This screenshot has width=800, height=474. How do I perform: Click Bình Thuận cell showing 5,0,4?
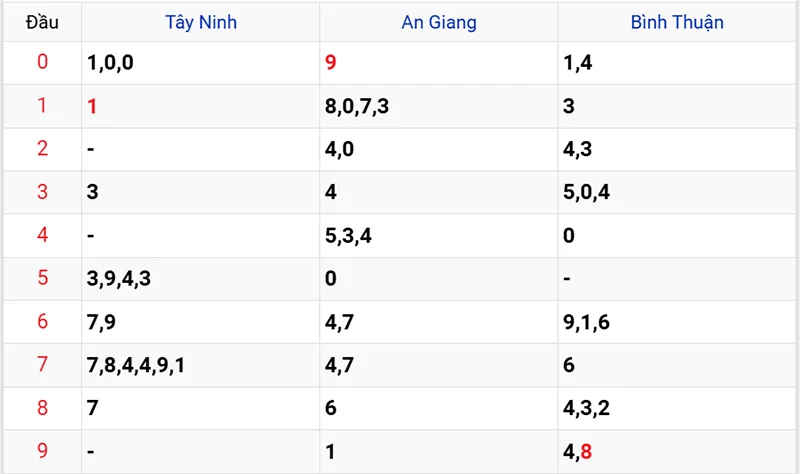(x=587, y=192)
